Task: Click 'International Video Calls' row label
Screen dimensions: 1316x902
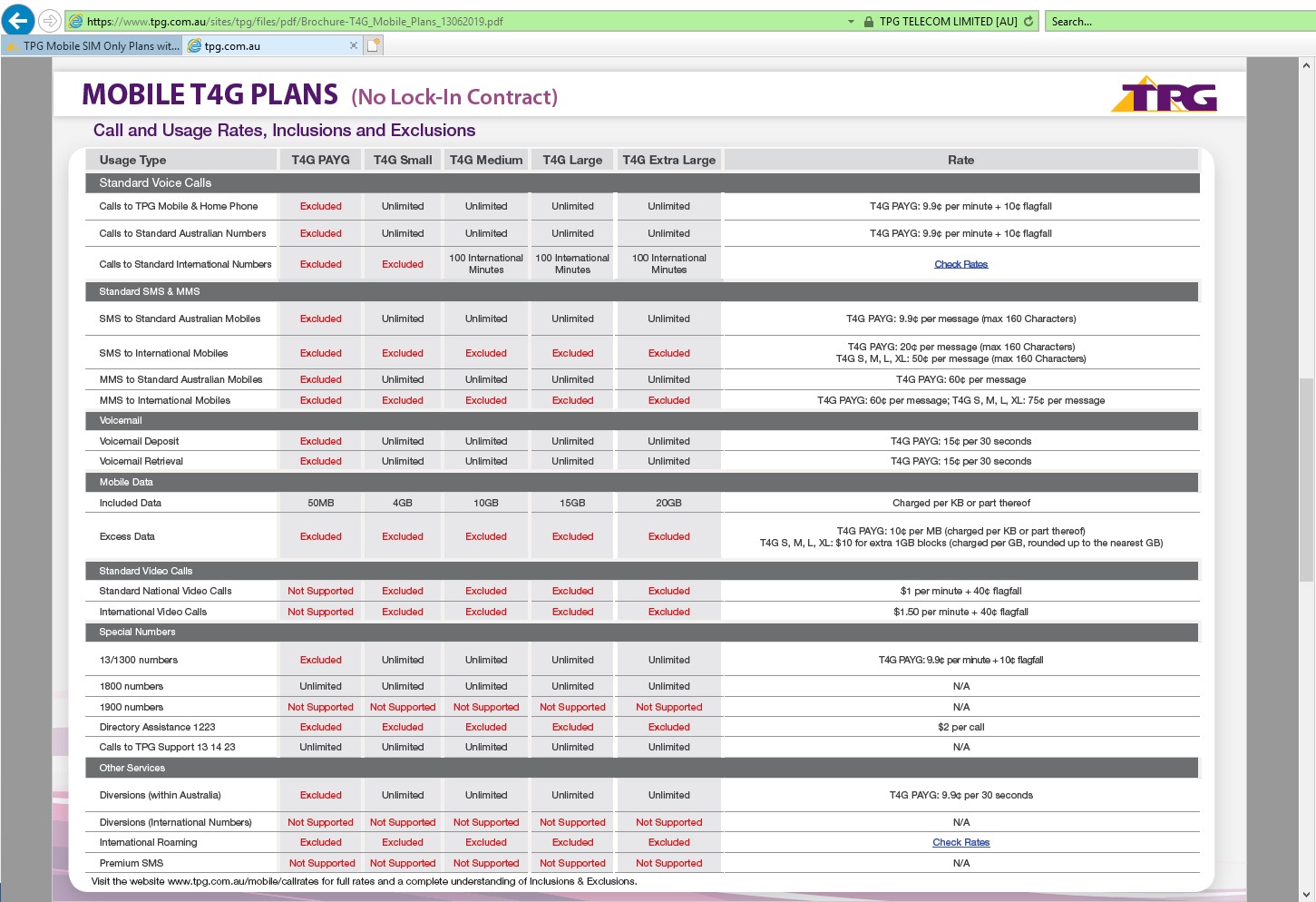Action: click(152, 612)
